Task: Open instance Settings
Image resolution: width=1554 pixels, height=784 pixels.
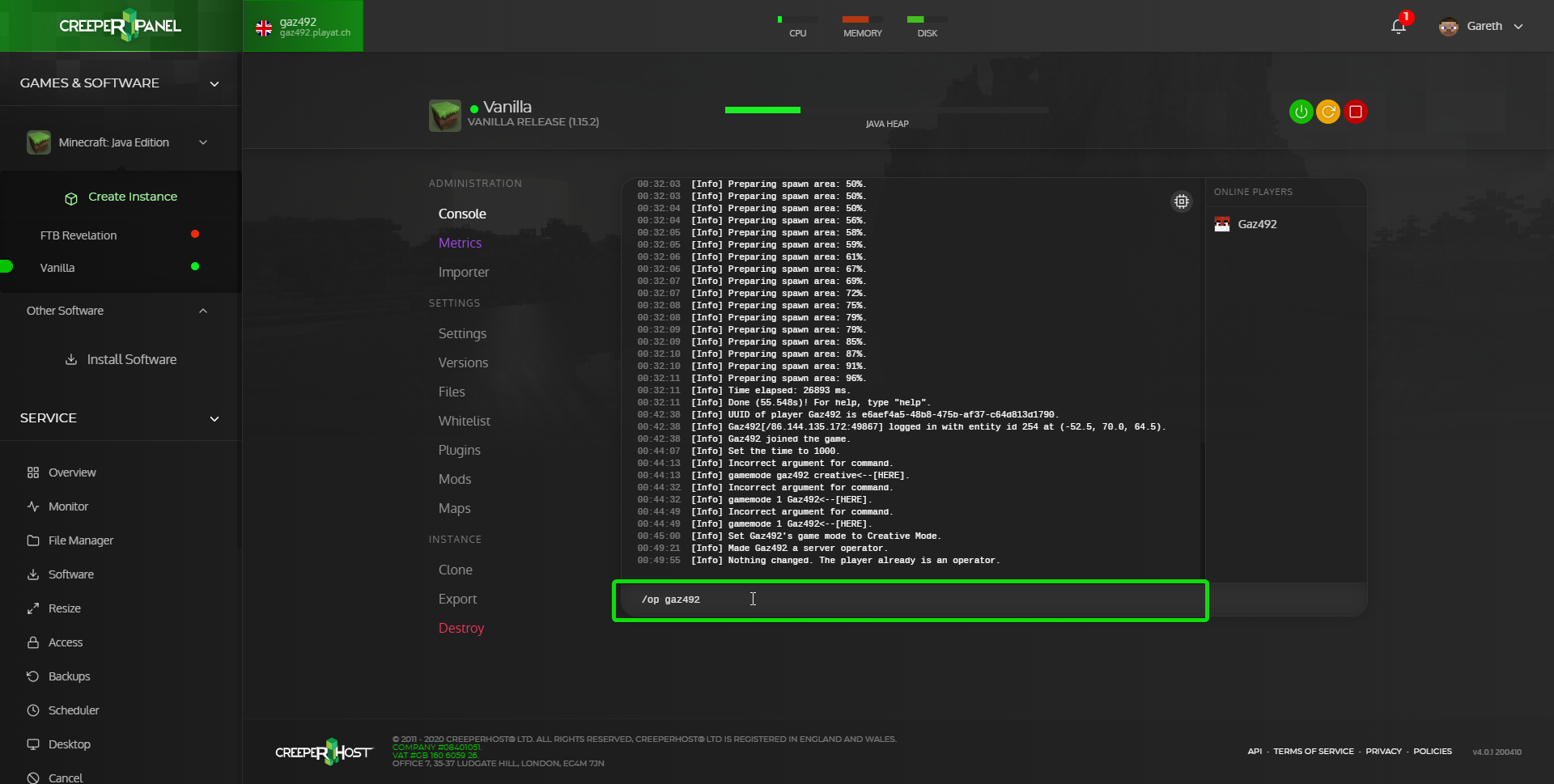Action: 462,333
